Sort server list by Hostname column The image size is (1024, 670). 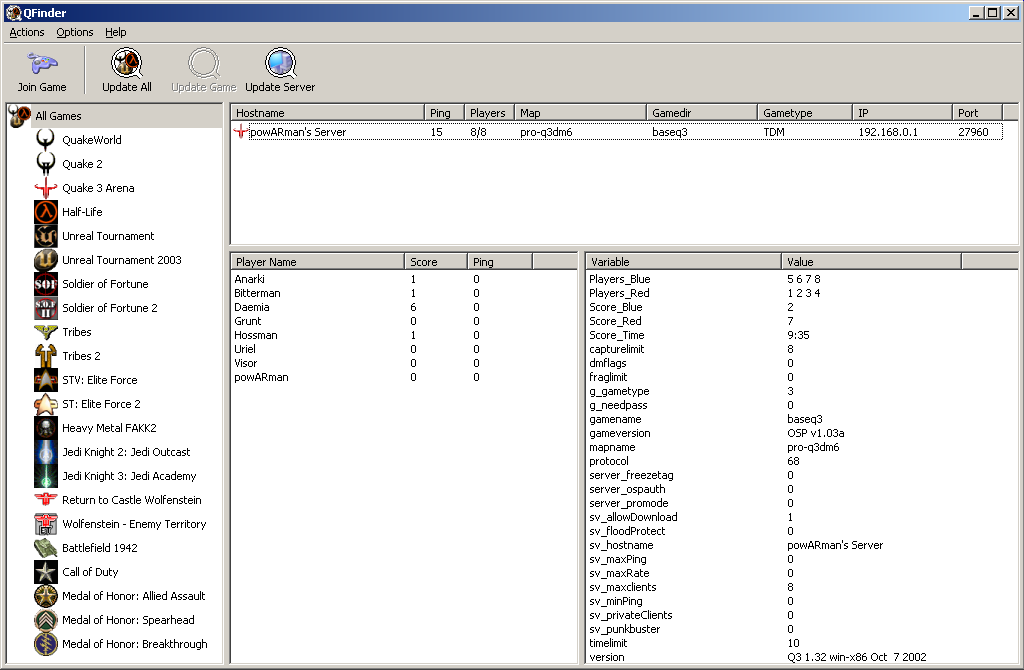327,113
